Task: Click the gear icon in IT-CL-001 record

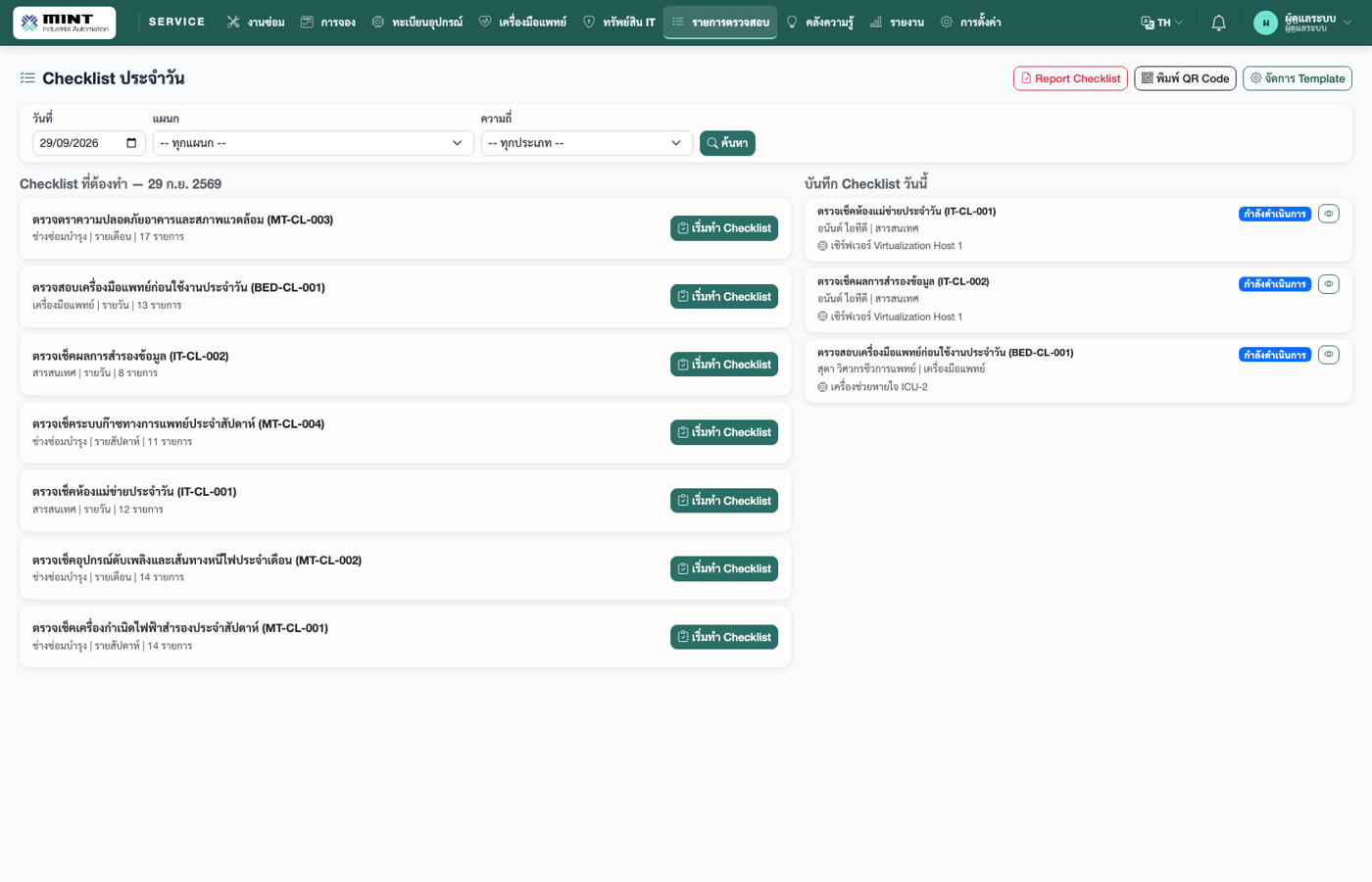Action: pos(822,246)
